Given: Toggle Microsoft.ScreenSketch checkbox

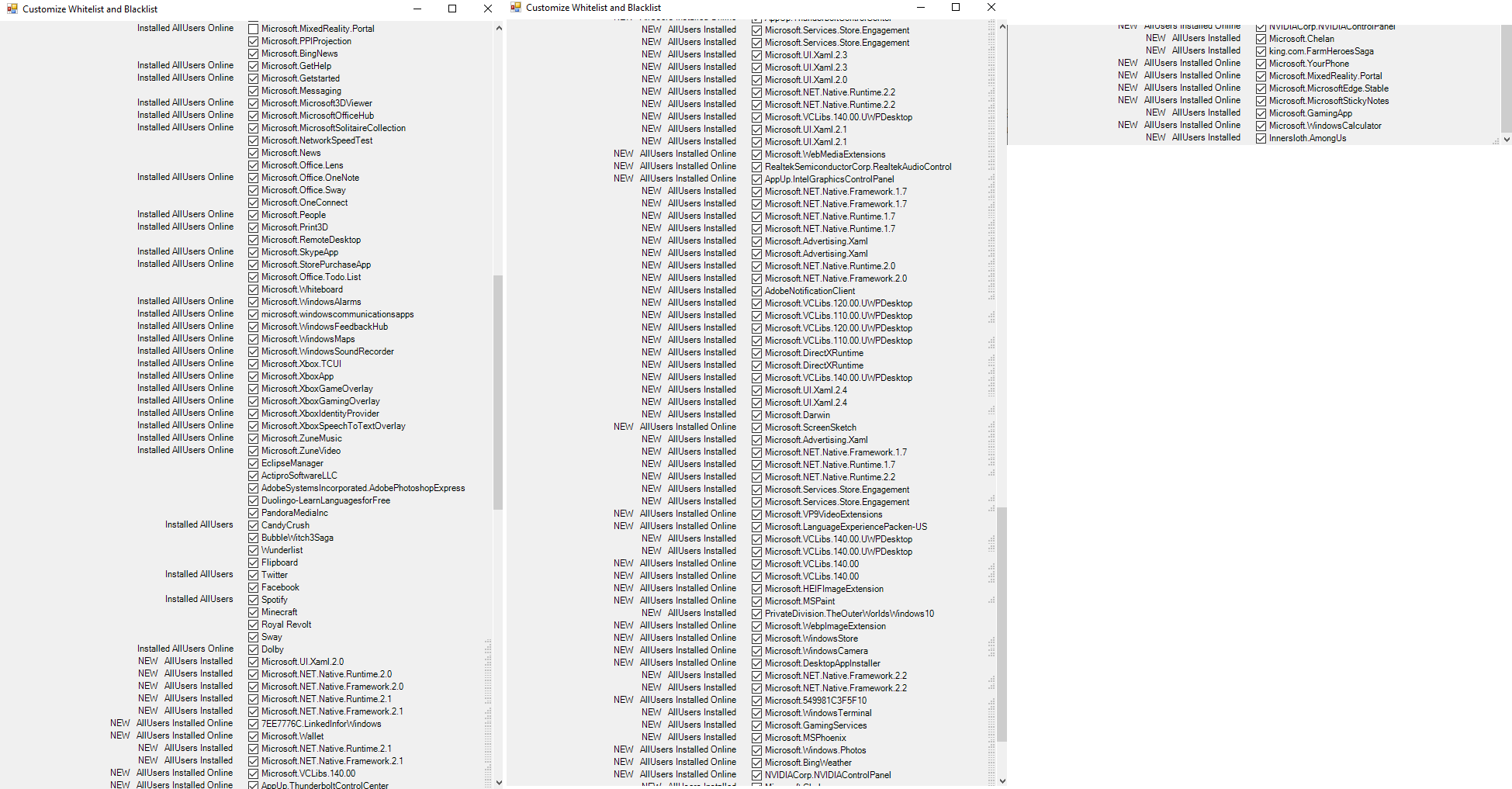Looking at the screenshot, I should click(756, 427).
